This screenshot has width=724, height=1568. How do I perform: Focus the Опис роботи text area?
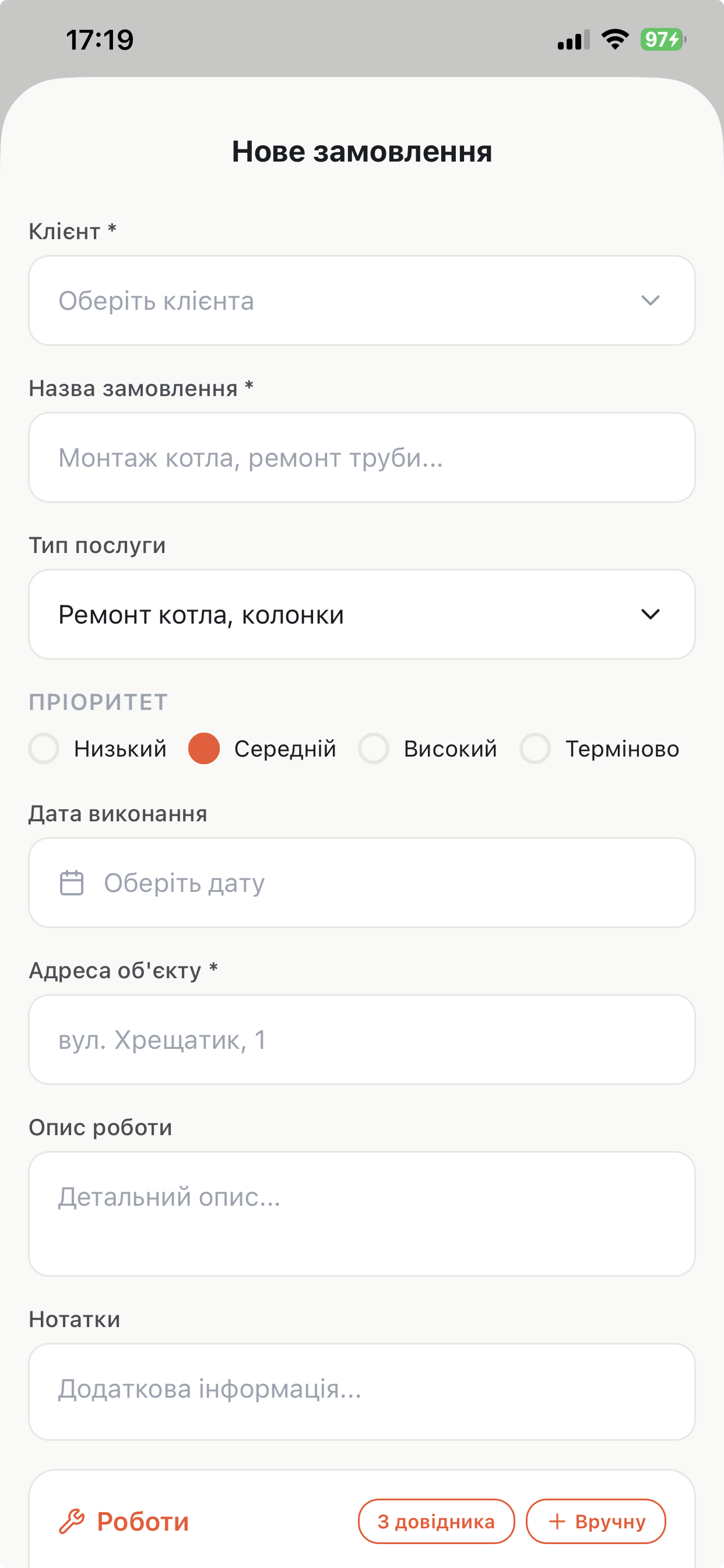362,1214
